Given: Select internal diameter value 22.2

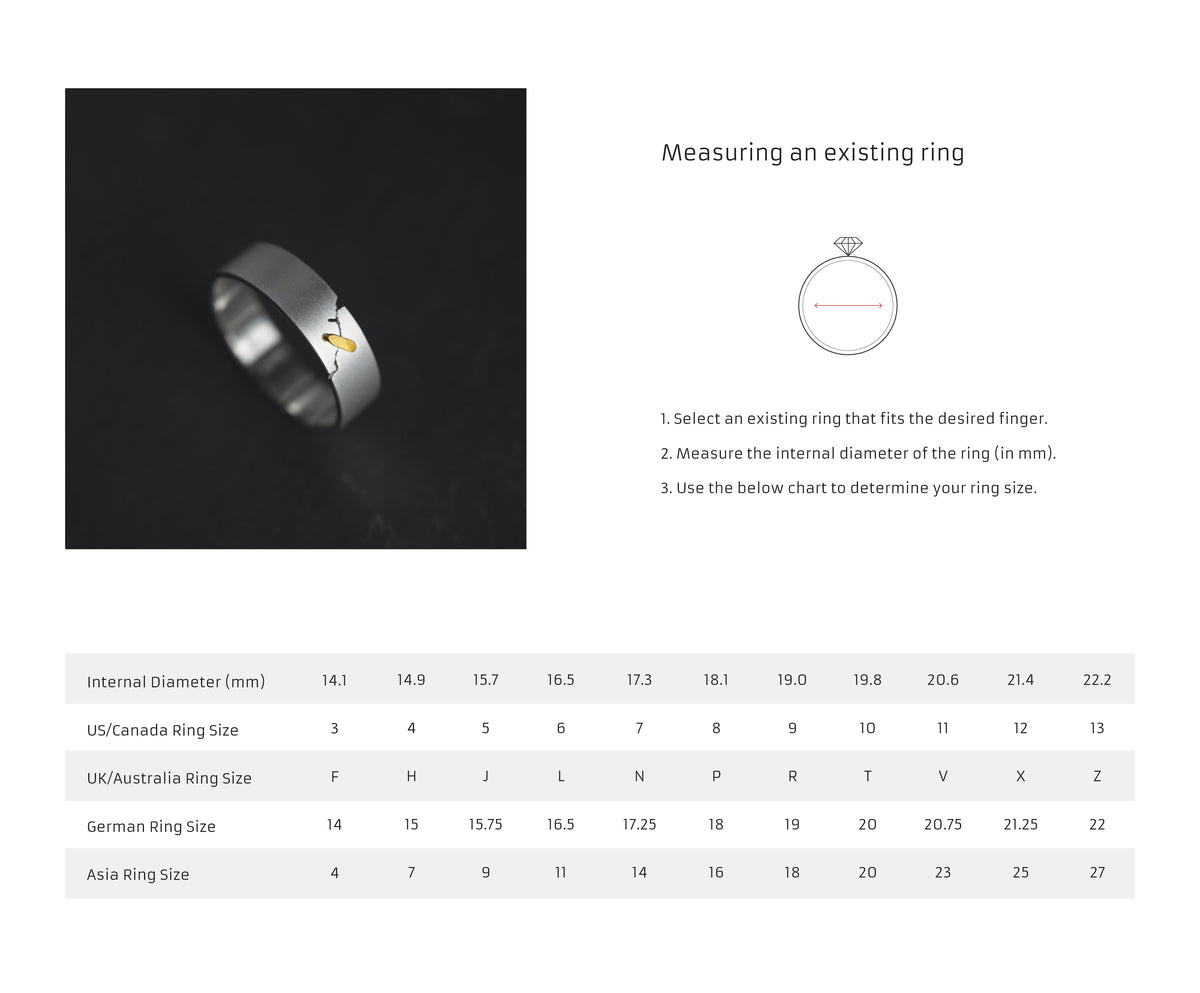Looking at the screenshot, I should 1097,680.
